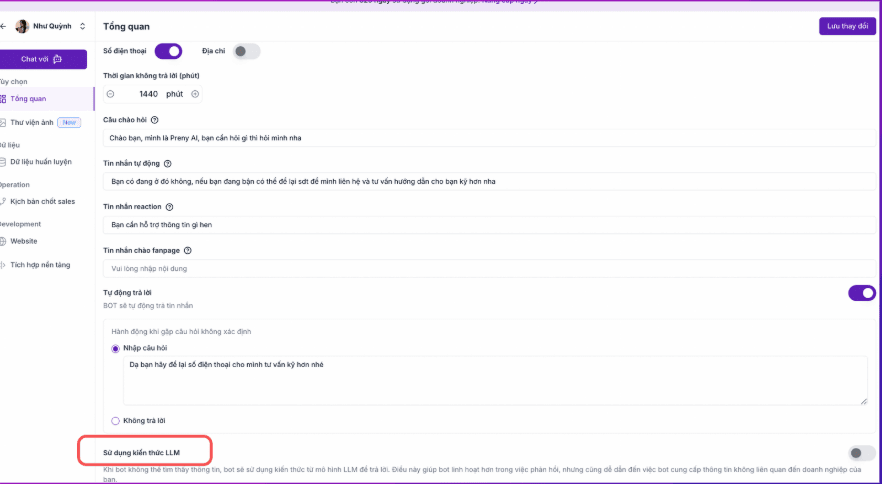The height and width of the screenshot is (484, 882).
Task: Click the Dữ liệu huấn luyện database icon
Action: pos(3,160)
